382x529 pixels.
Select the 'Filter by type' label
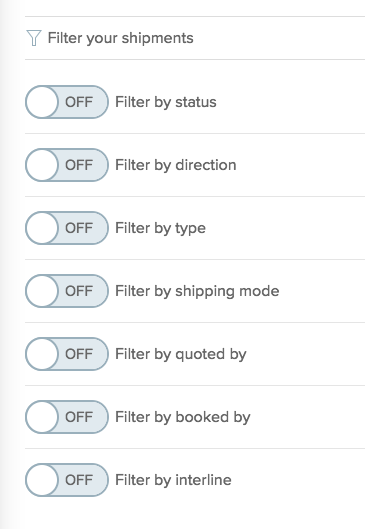[160, 228]
